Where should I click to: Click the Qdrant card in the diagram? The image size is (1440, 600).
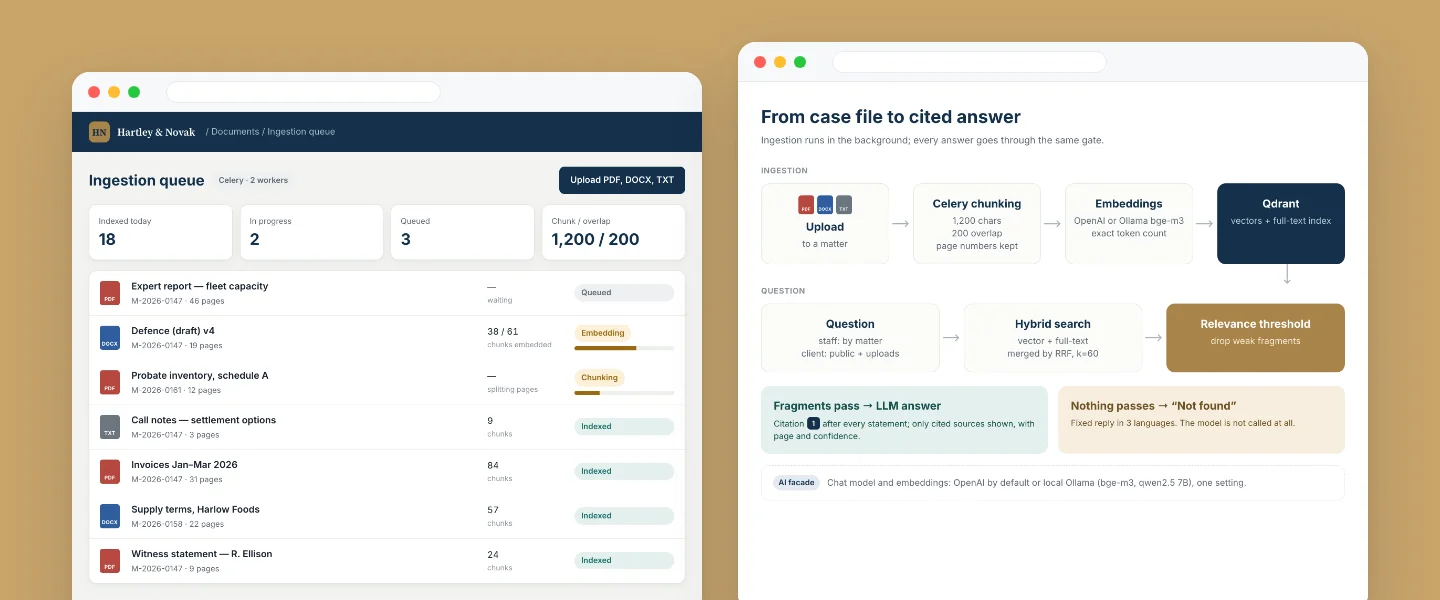(1281, 224)
